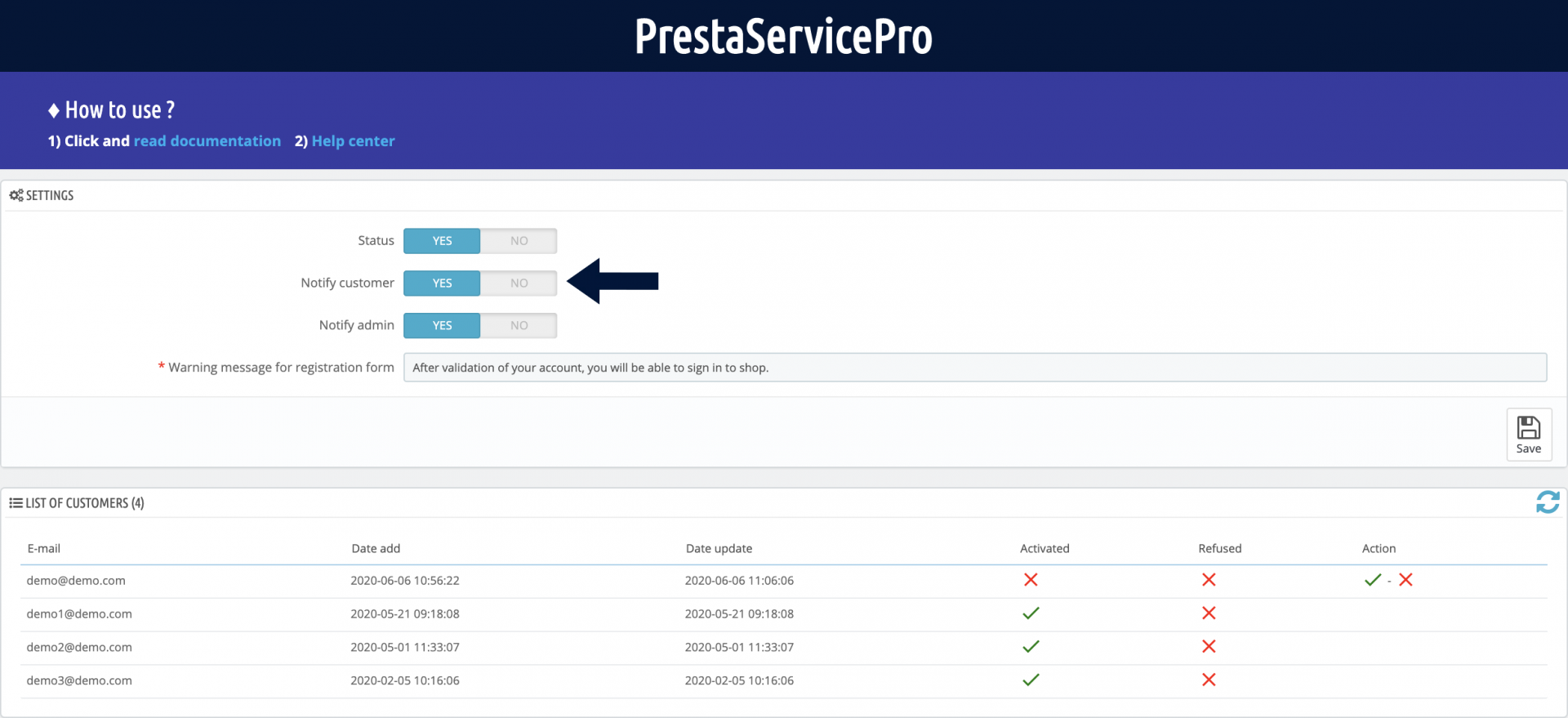Click the Activated column header
The image size is (1568, 718).
(x=1045, y=549)
